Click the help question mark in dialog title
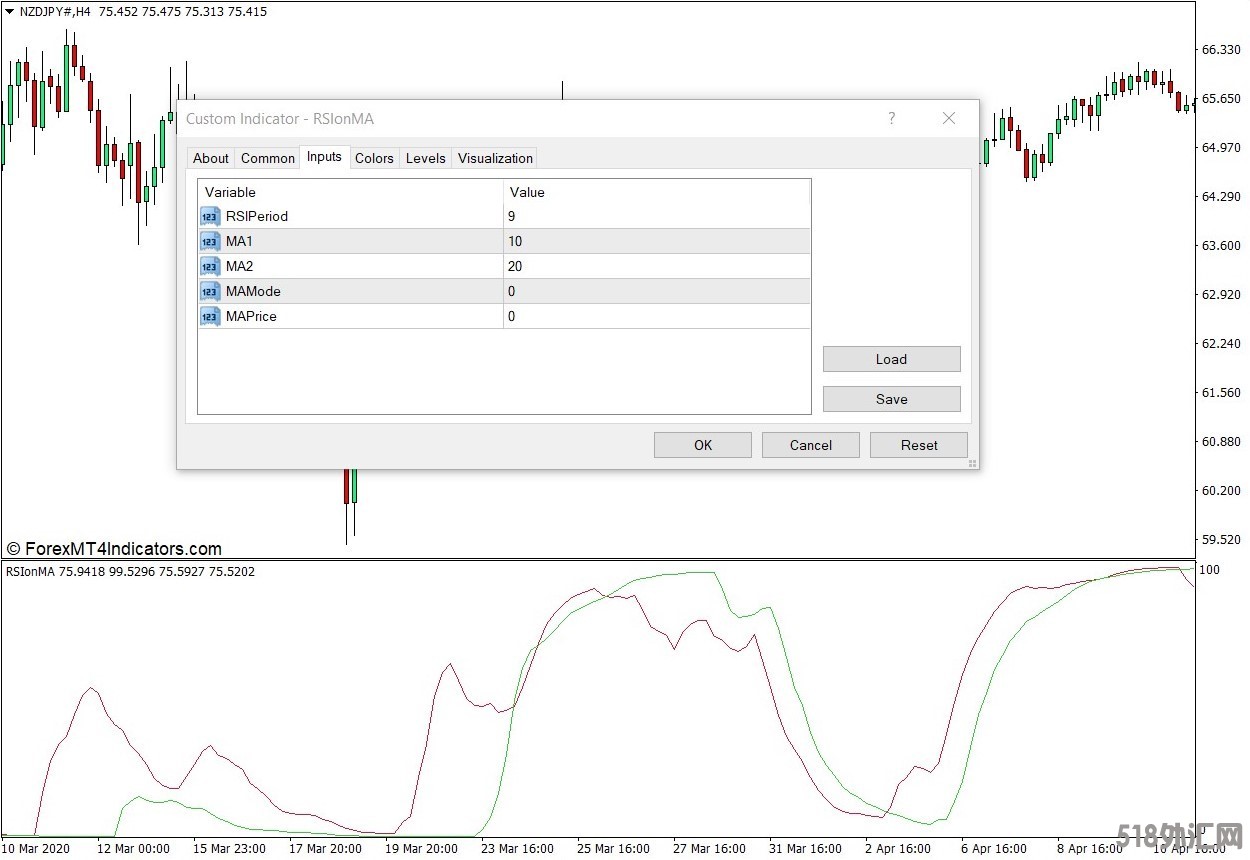Image resolution: width=1250 pixels, height=860 pixels. [x=892, y=118]
